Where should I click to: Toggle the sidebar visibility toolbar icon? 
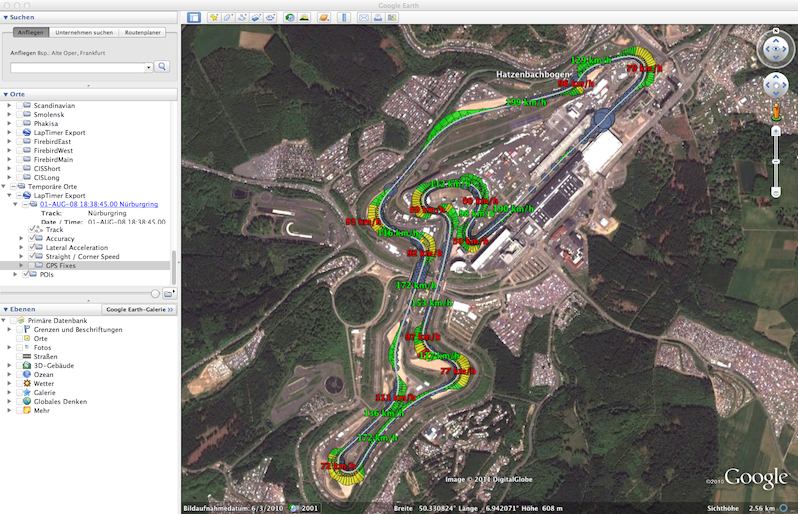(194, 17)
